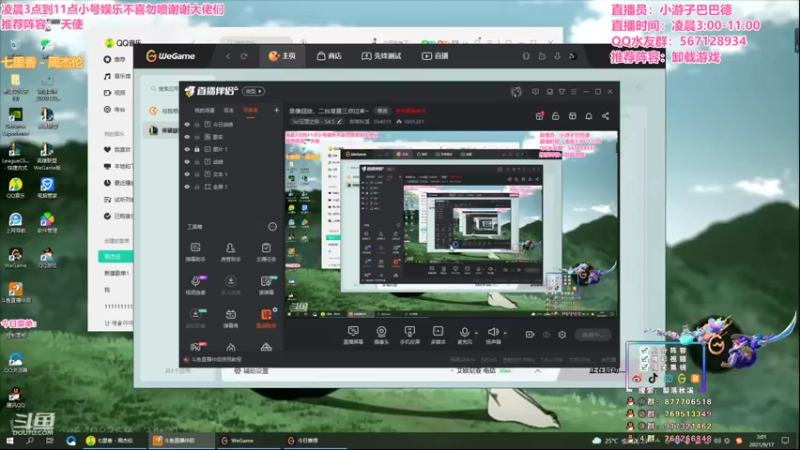The image size is (800, 450).
Task: Open the 房管助手 tool
Action: point(231,252)
